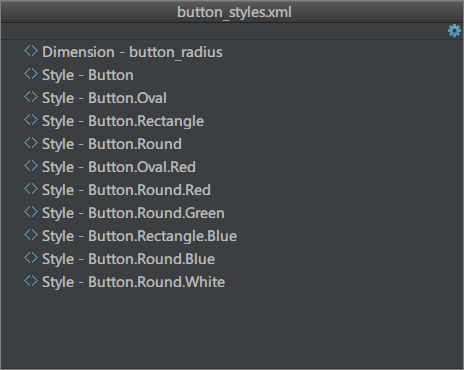Click the tag icon beside Button.Rectangle
The image size is (464, 370).
(31, 120)
